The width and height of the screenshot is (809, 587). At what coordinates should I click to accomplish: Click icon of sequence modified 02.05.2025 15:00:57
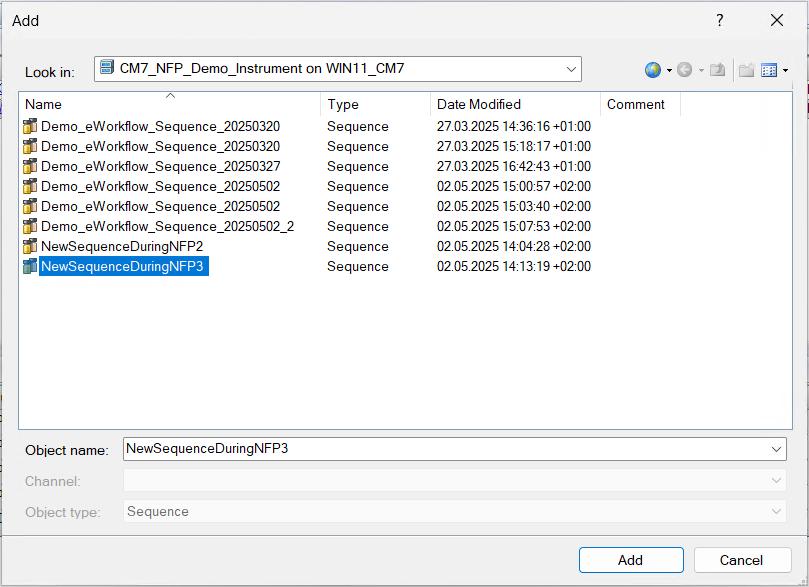30,186
